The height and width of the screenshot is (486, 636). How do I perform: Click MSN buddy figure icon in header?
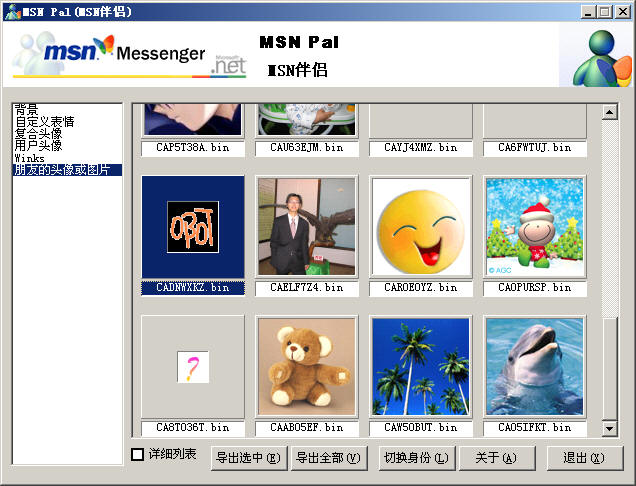(600, 58)
